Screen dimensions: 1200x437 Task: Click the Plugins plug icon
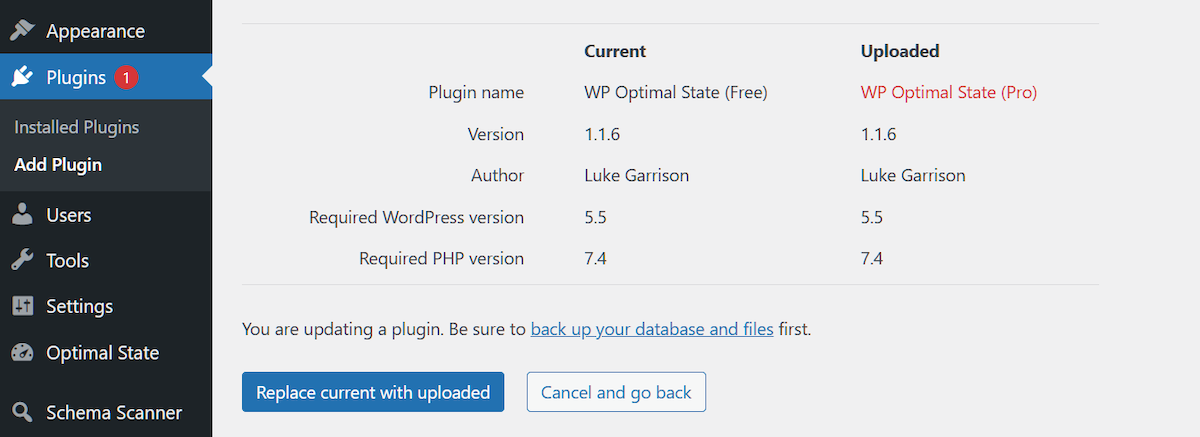pyautogui.click(x=22, y=77)
